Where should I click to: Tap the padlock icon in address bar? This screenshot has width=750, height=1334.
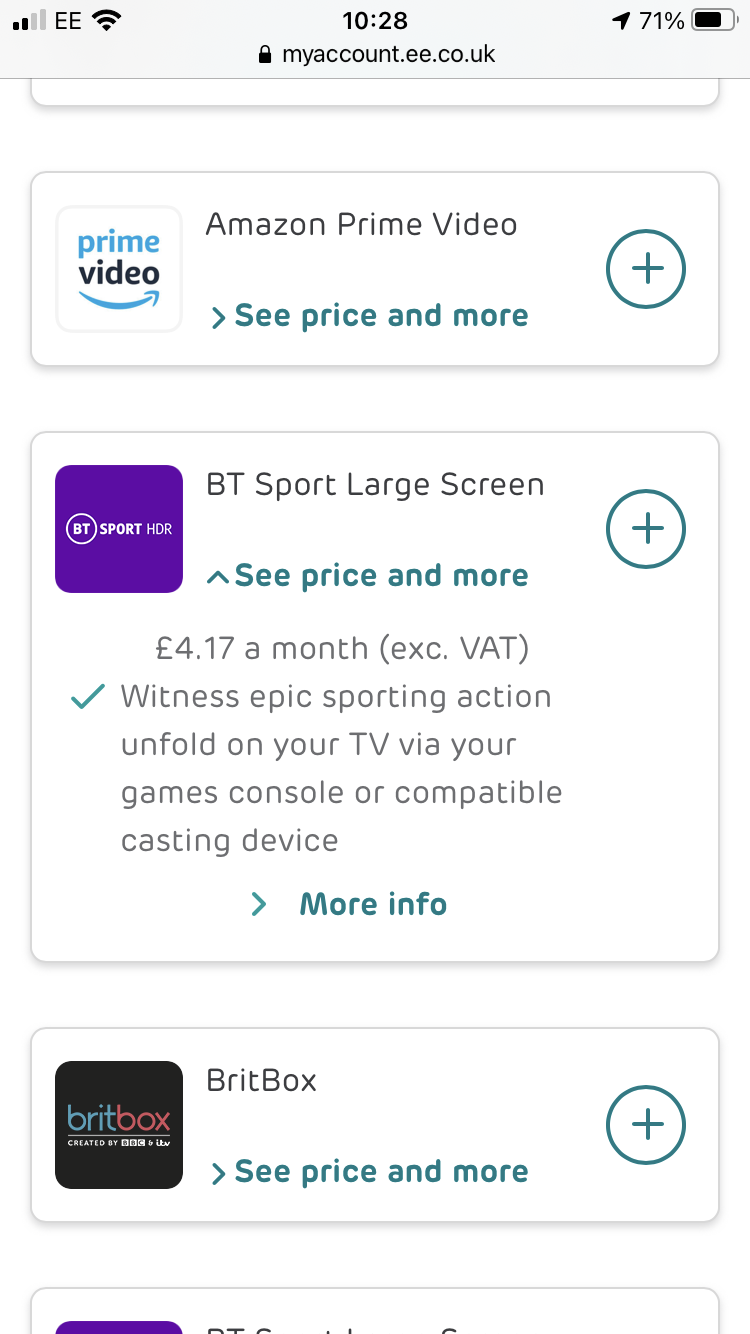(265, 55)
